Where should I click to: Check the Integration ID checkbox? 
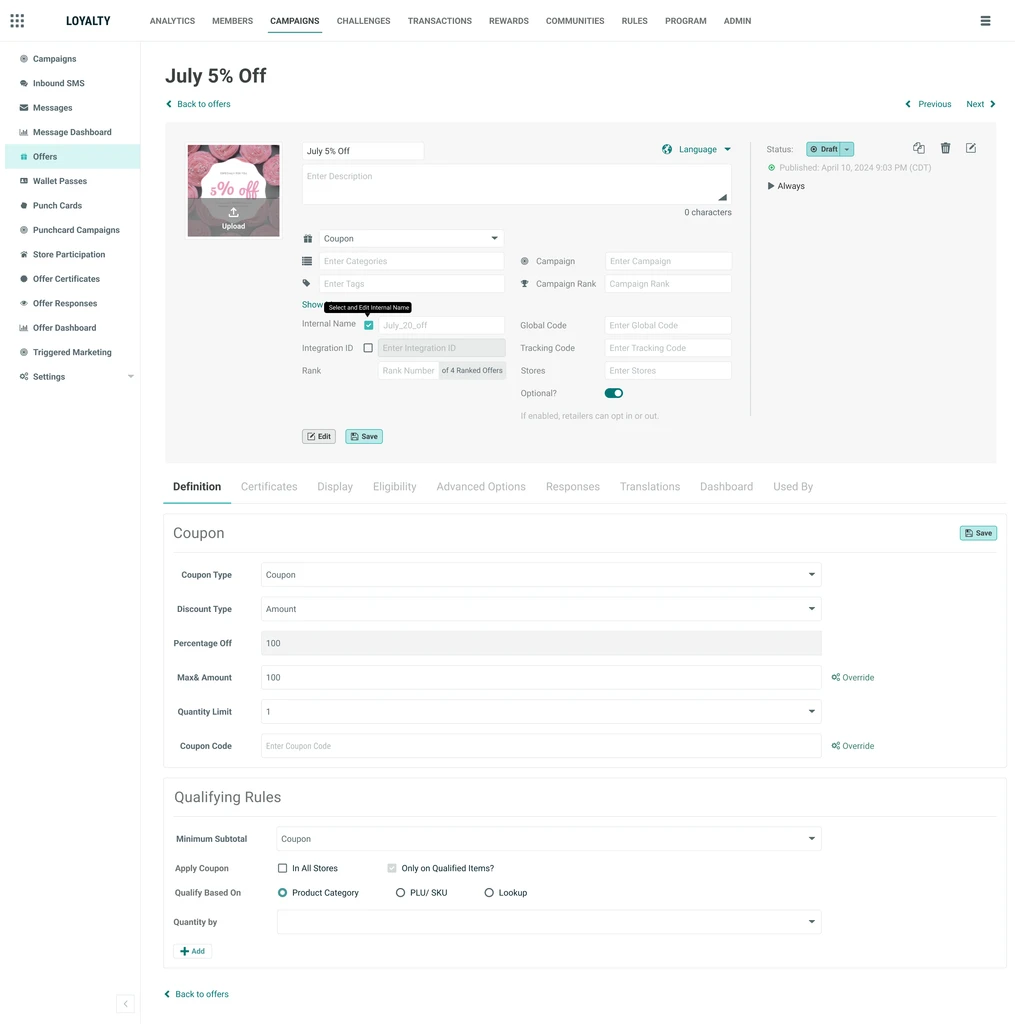[x=368, y=348]
